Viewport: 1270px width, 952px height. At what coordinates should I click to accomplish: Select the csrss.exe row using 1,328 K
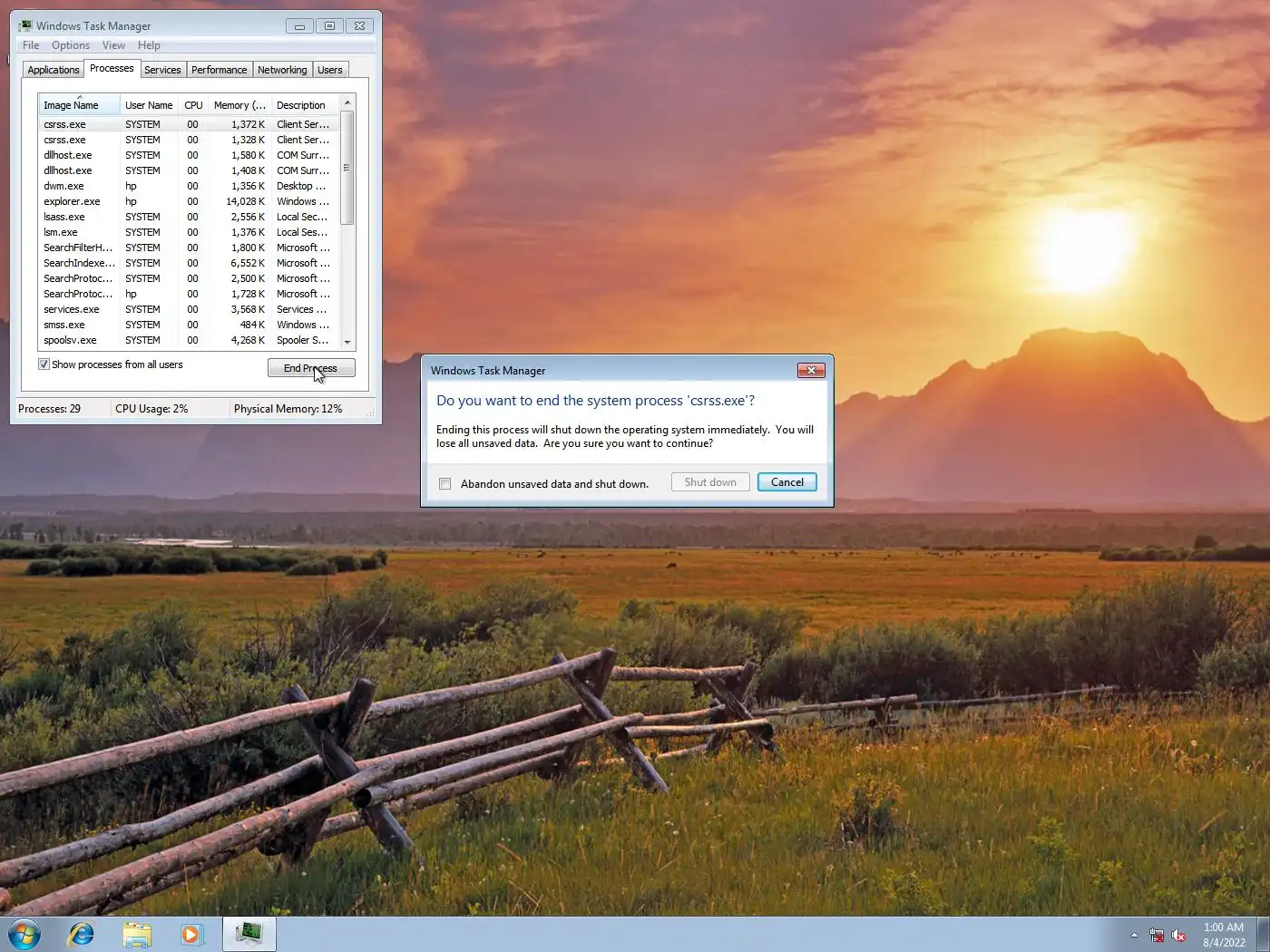click(189, 140)
